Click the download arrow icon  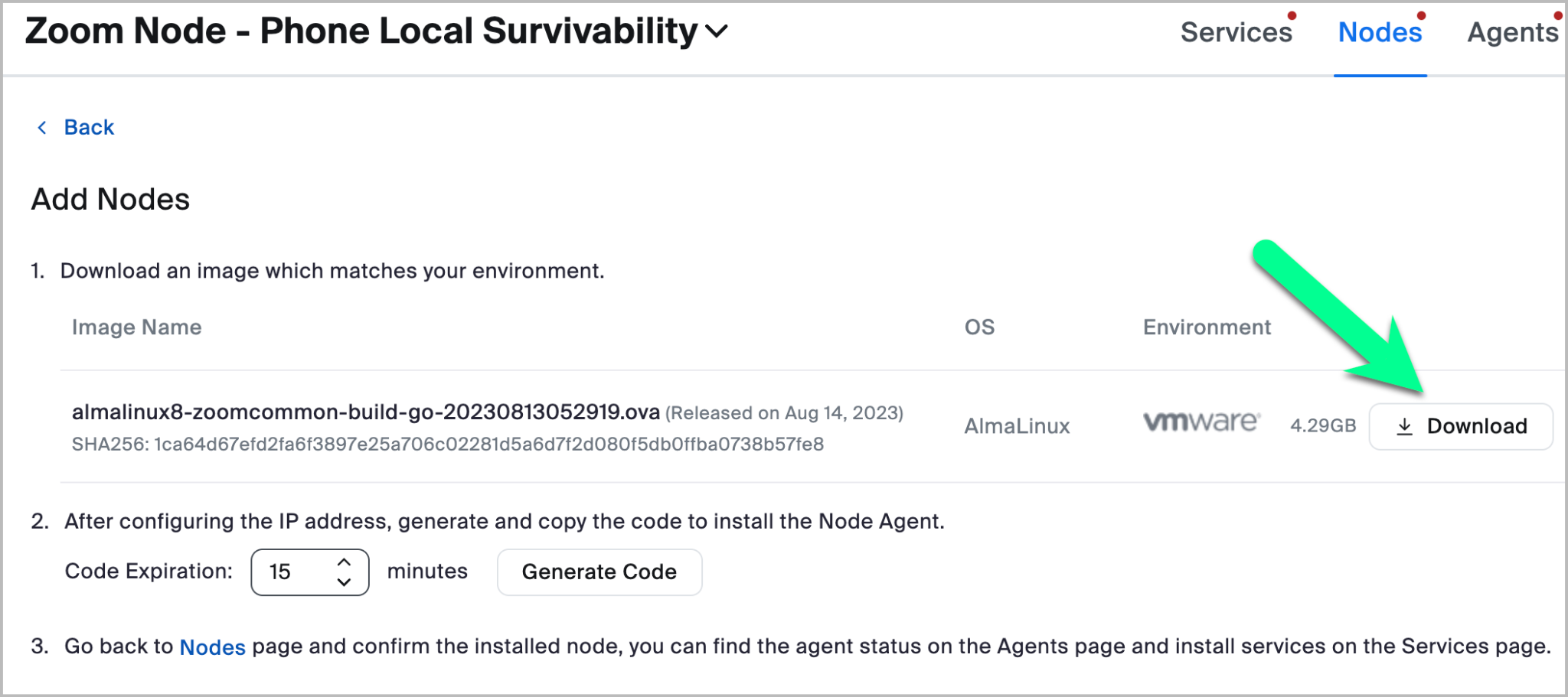pyautogui.click(x=1404, y=427)
